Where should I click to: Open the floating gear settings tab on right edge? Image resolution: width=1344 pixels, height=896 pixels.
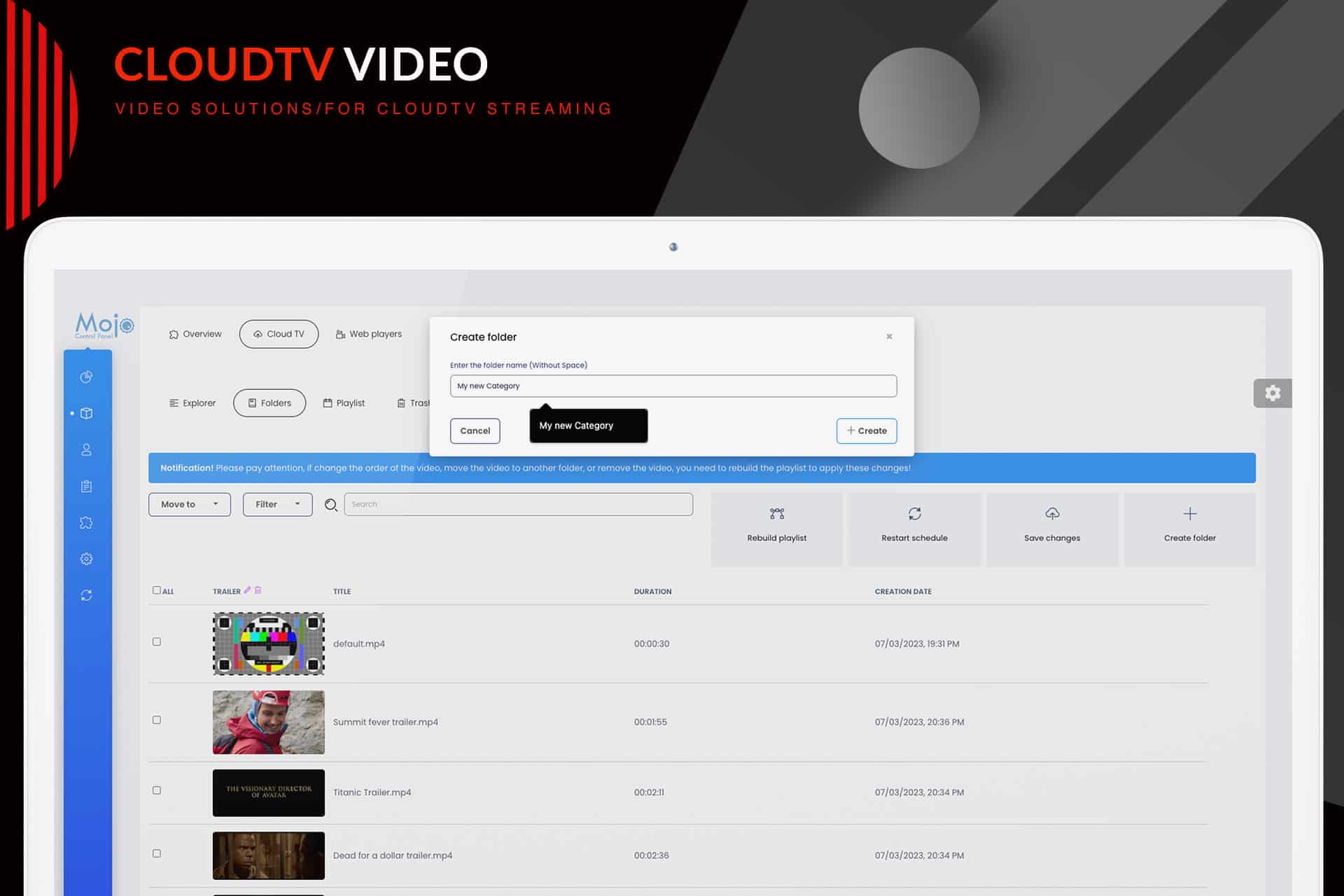[1272, 393]
